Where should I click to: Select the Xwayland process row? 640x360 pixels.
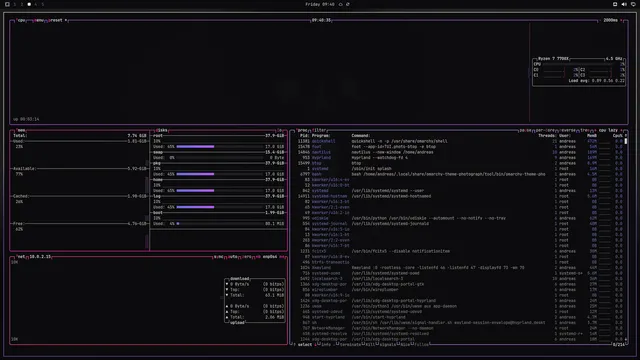point(459,268)
